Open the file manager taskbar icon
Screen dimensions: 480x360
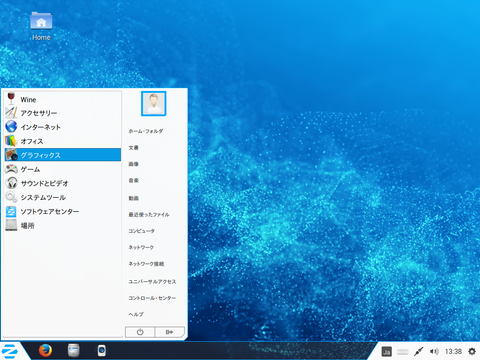(74, 351)
